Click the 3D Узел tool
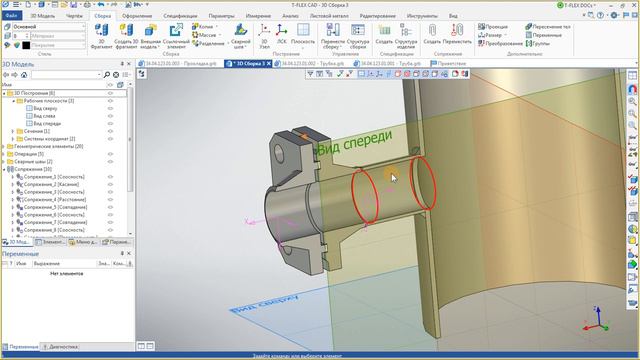 point(264,36)
